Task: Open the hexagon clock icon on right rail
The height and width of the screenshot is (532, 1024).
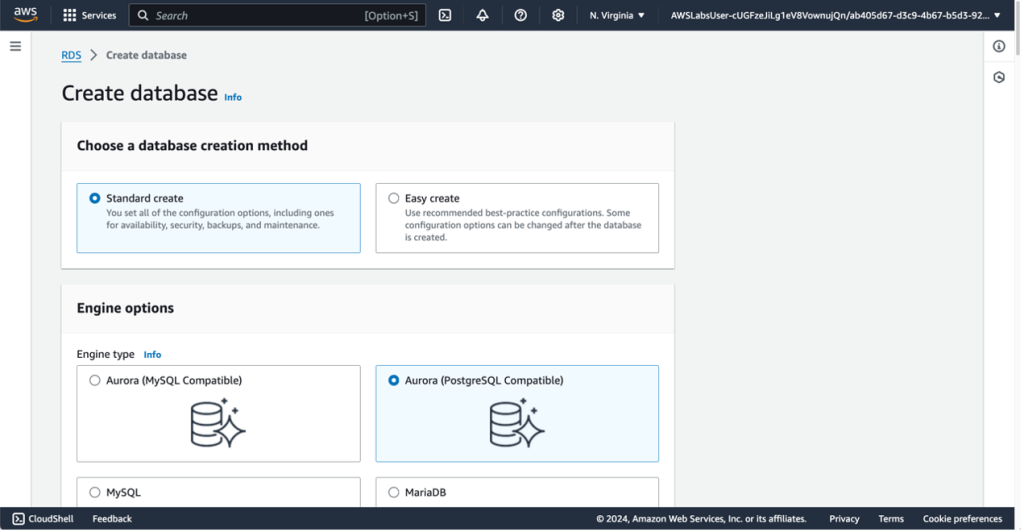Action: pyautogui.click(x=999, y=77)
